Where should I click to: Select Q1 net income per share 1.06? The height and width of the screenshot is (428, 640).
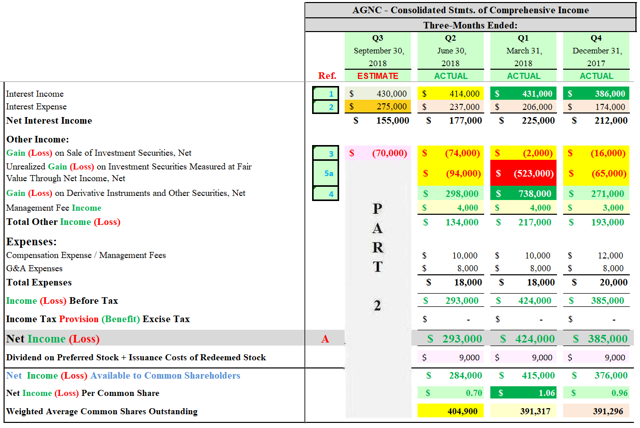523,393
